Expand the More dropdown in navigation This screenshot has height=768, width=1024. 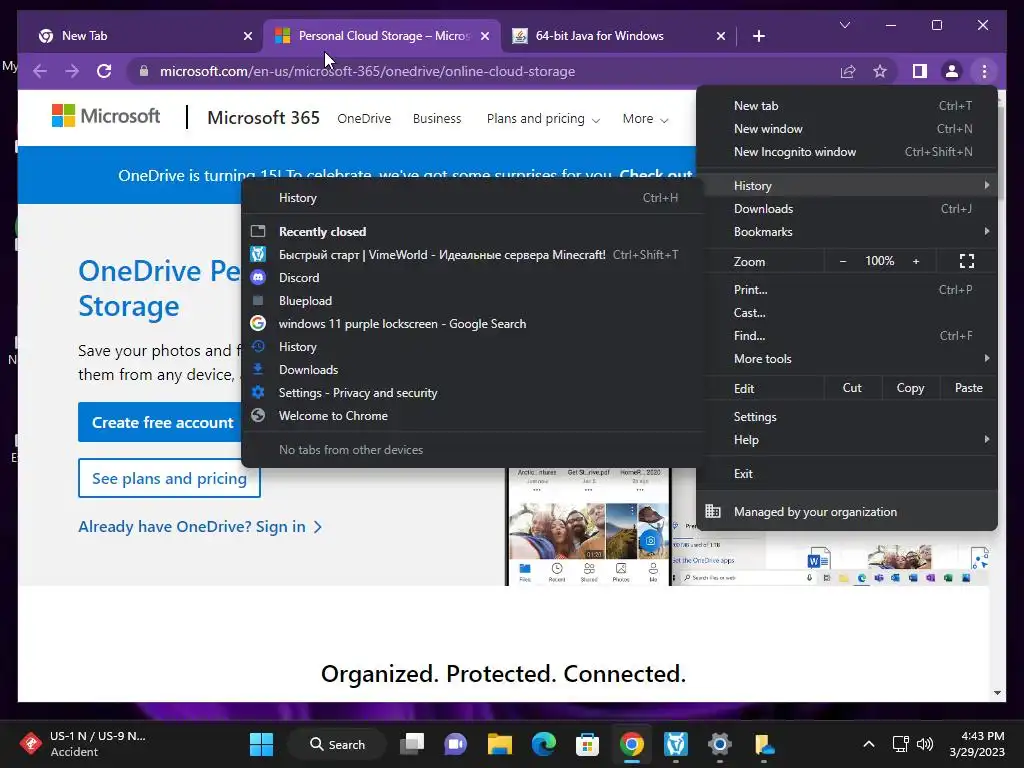tap(645, 118)
